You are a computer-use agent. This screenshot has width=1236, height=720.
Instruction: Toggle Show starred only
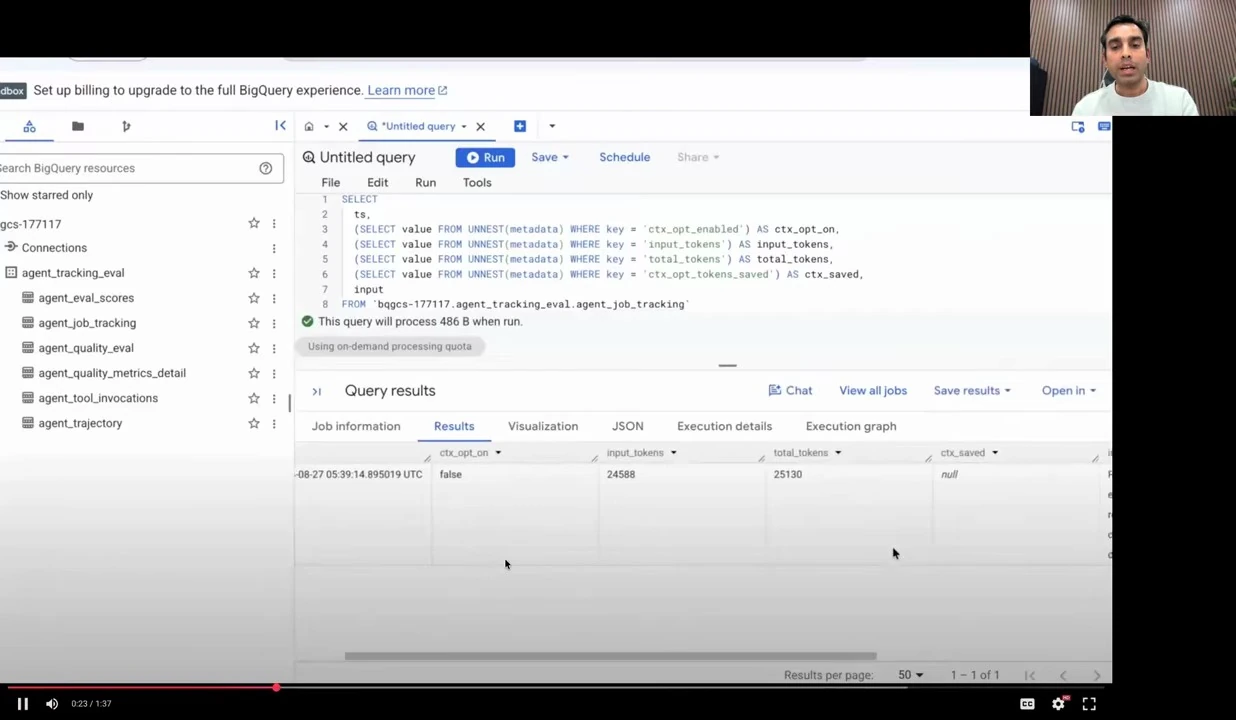point(46,195)
